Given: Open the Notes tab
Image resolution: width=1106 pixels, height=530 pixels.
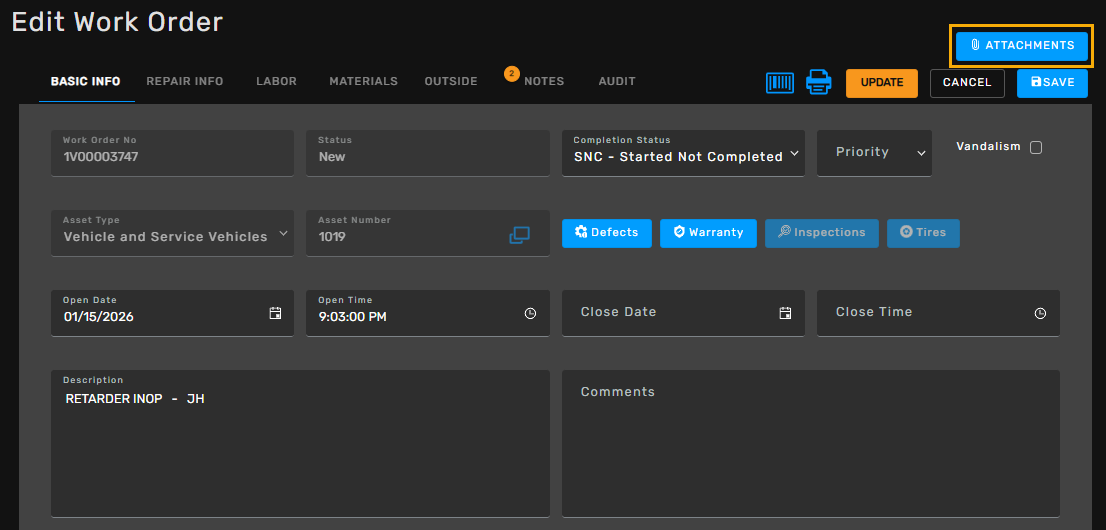Looking at the screenshot, I should click(544, 82).
